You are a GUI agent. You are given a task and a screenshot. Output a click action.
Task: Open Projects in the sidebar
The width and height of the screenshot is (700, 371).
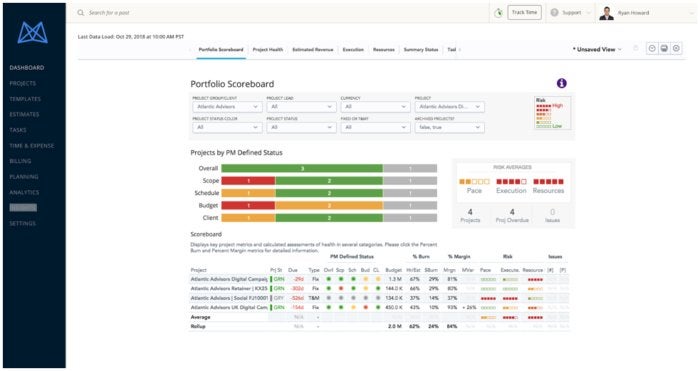point(23,83)
